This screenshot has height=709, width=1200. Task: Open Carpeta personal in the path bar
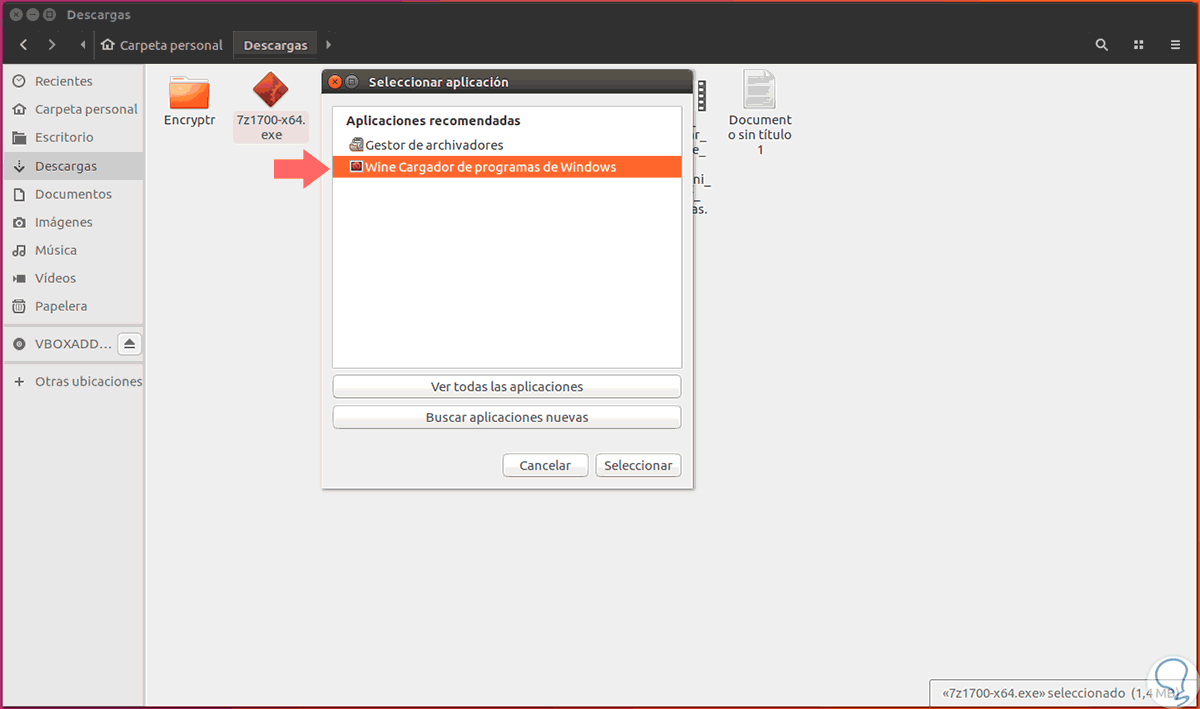tap(163, 45)
